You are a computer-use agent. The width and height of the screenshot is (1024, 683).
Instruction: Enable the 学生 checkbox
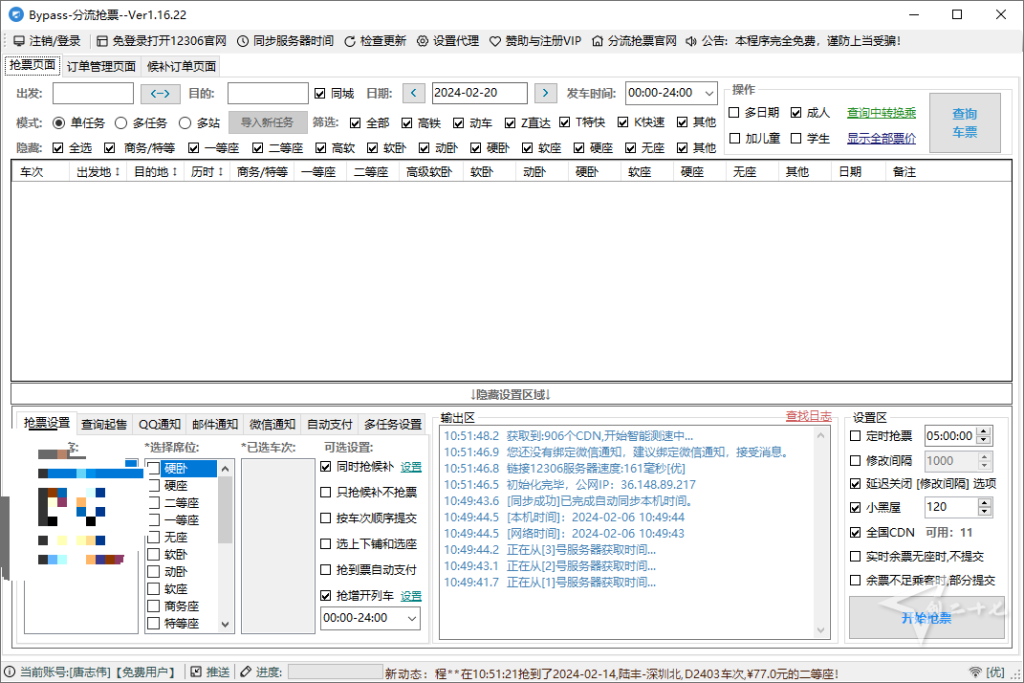(796, 138)
